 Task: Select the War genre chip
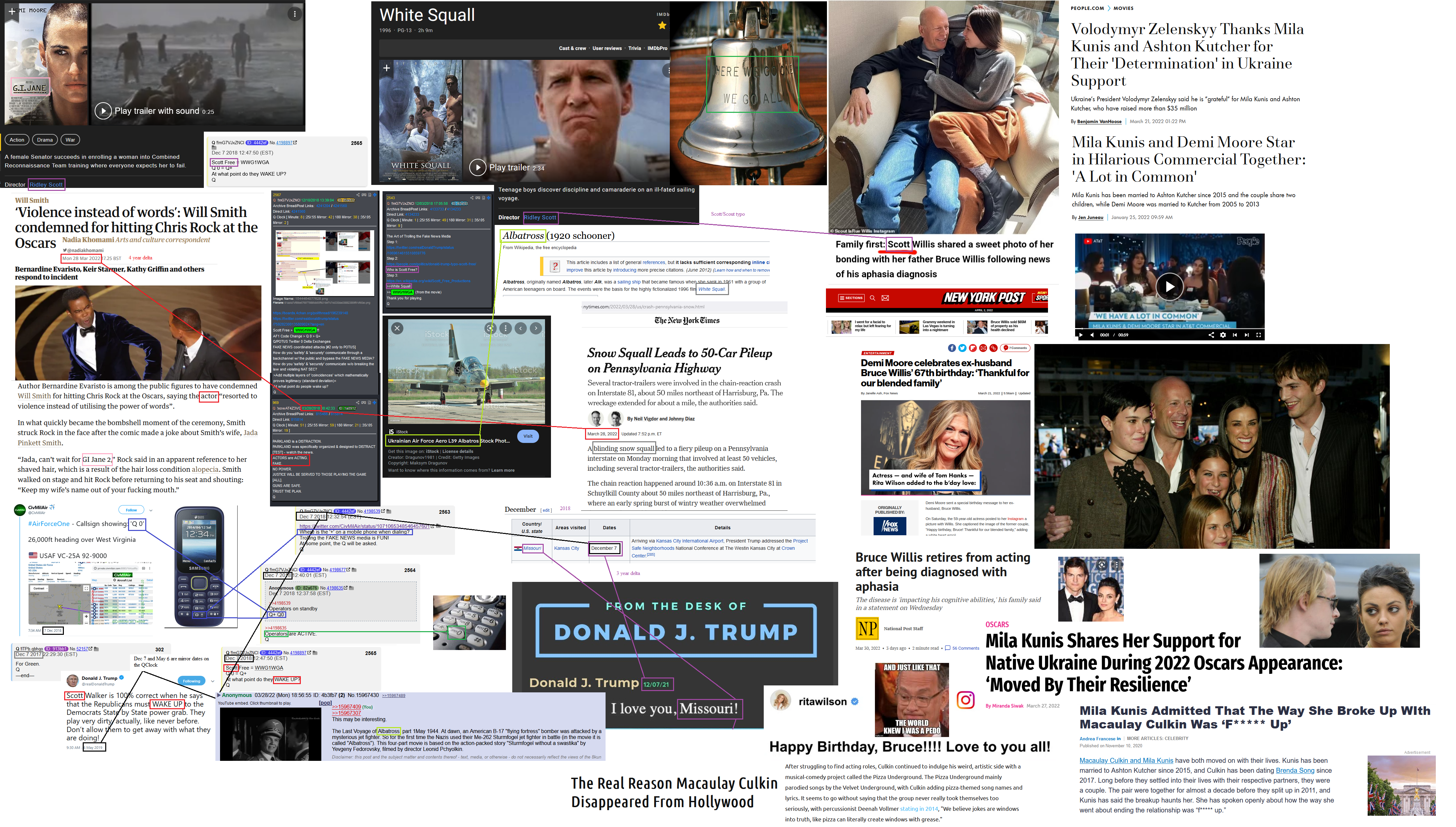[70, 140]
